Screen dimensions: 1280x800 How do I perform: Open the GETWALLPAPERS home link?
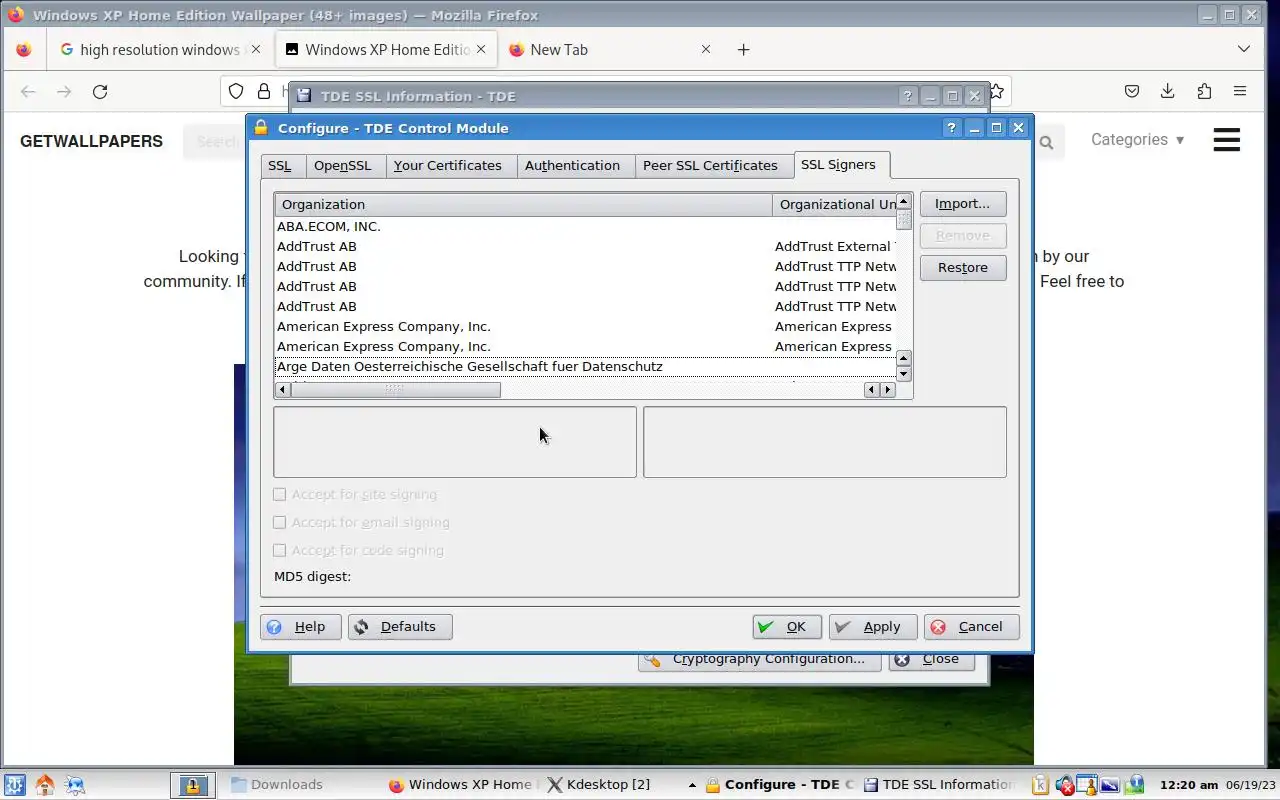tap(91, 141)
